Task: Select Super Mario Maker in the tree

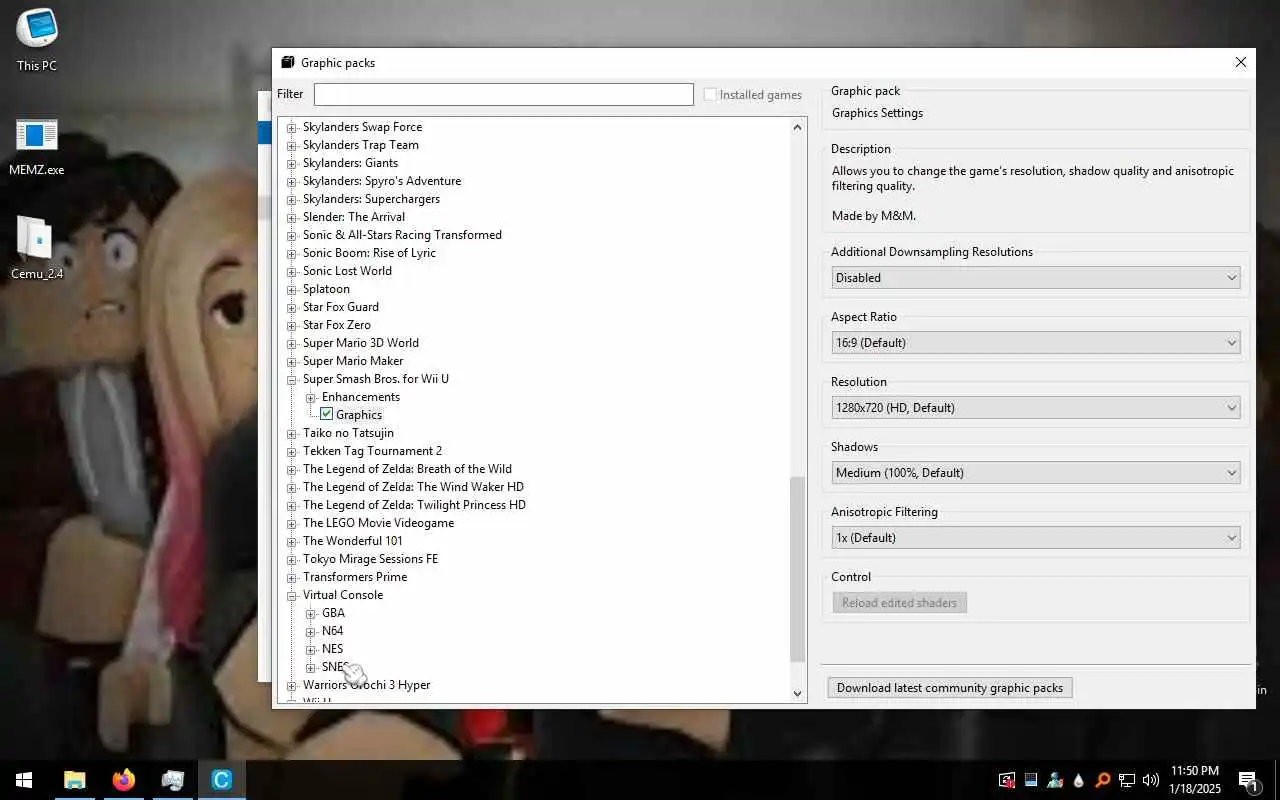Action: 353,361
